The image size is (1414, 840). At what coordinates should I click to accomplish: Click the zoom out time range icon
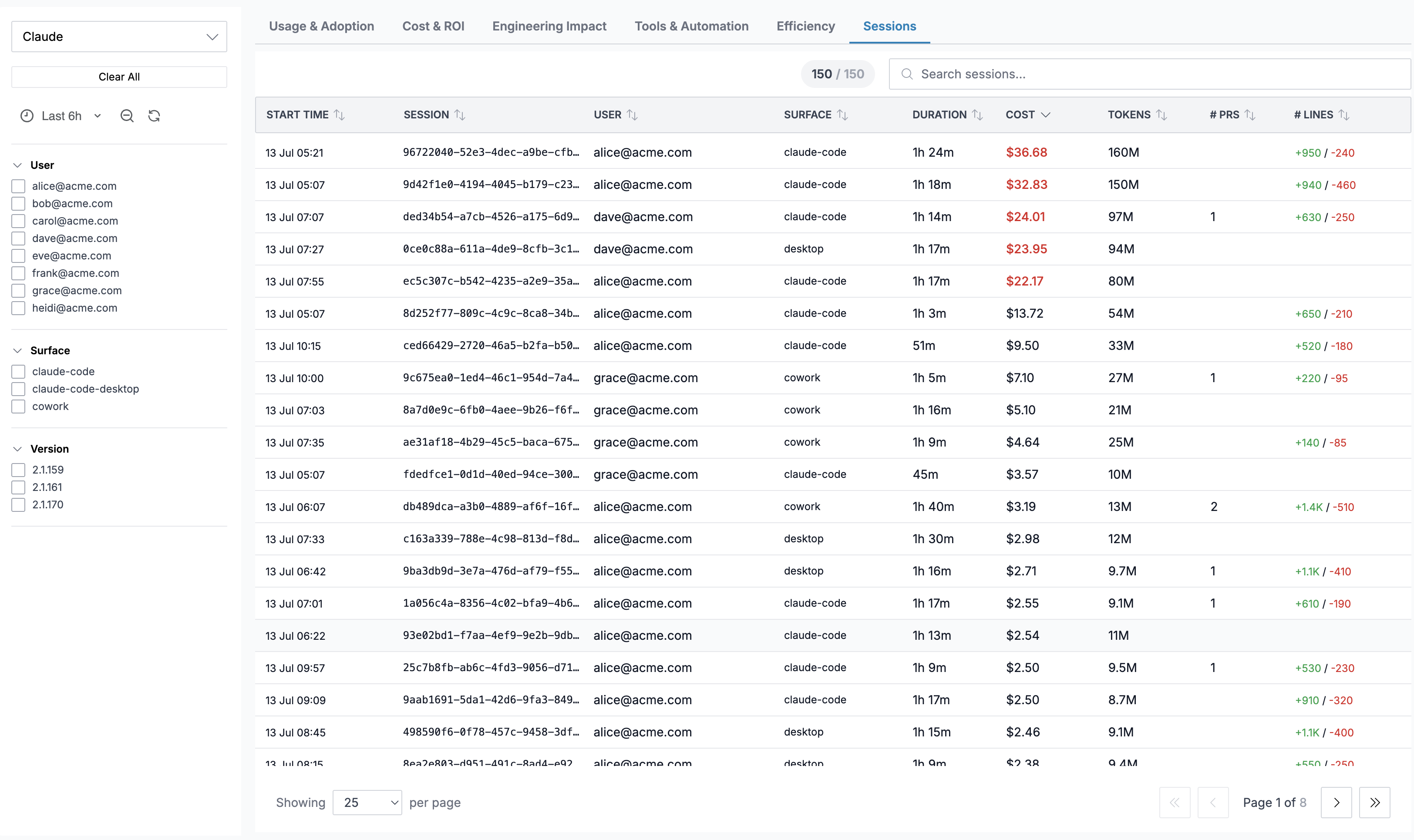127,116
